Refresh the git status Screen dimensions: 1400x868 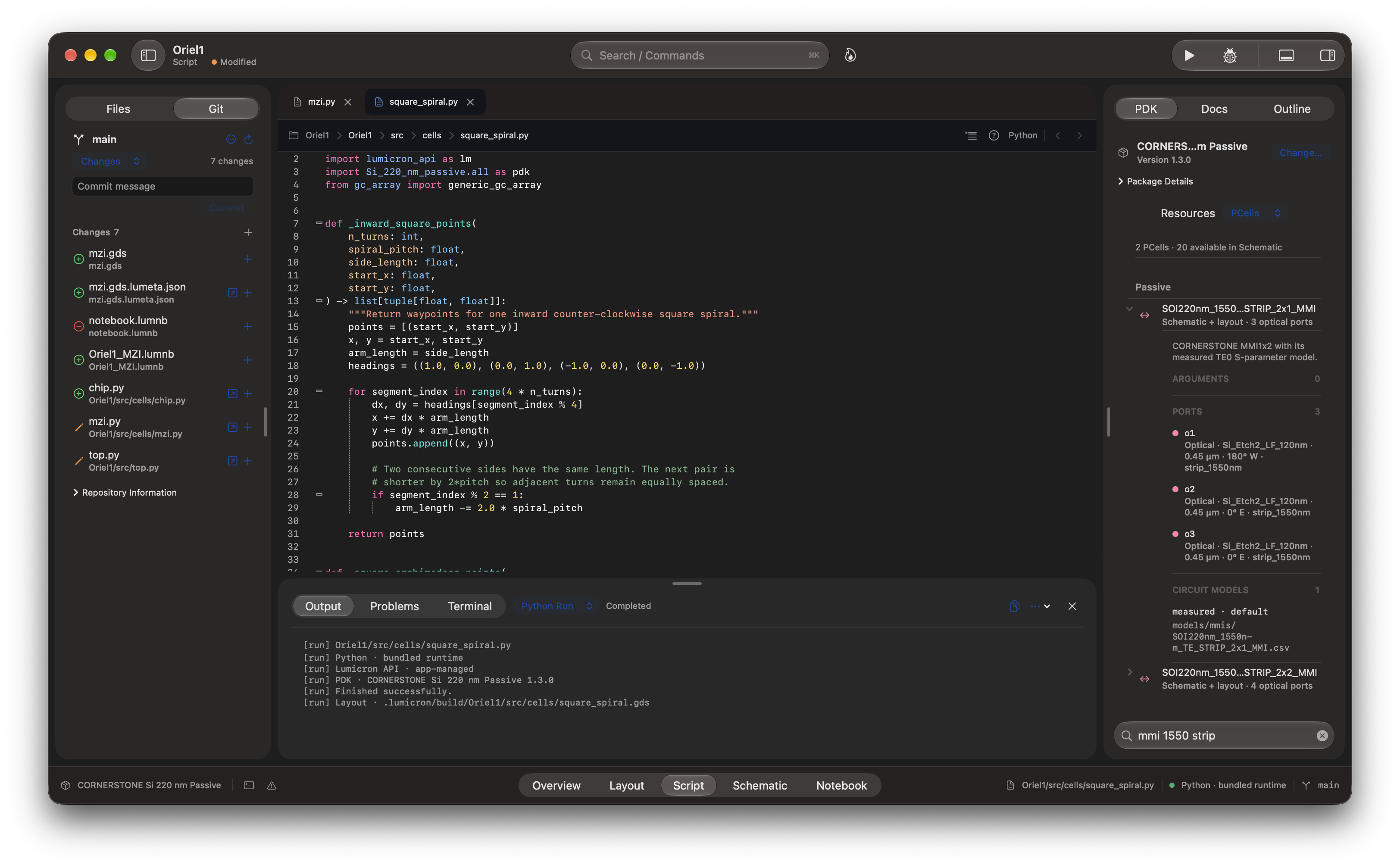pyautogui.click(x=249, y=140)
